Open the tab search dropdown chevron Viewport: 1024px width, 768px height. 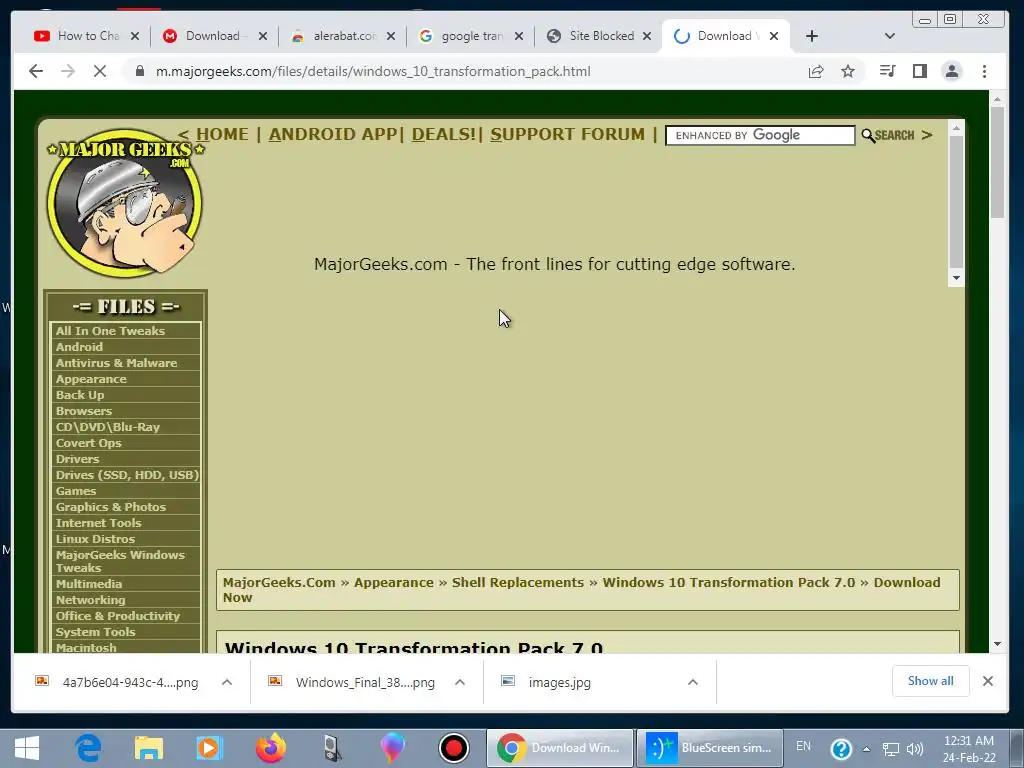[889, 36]
